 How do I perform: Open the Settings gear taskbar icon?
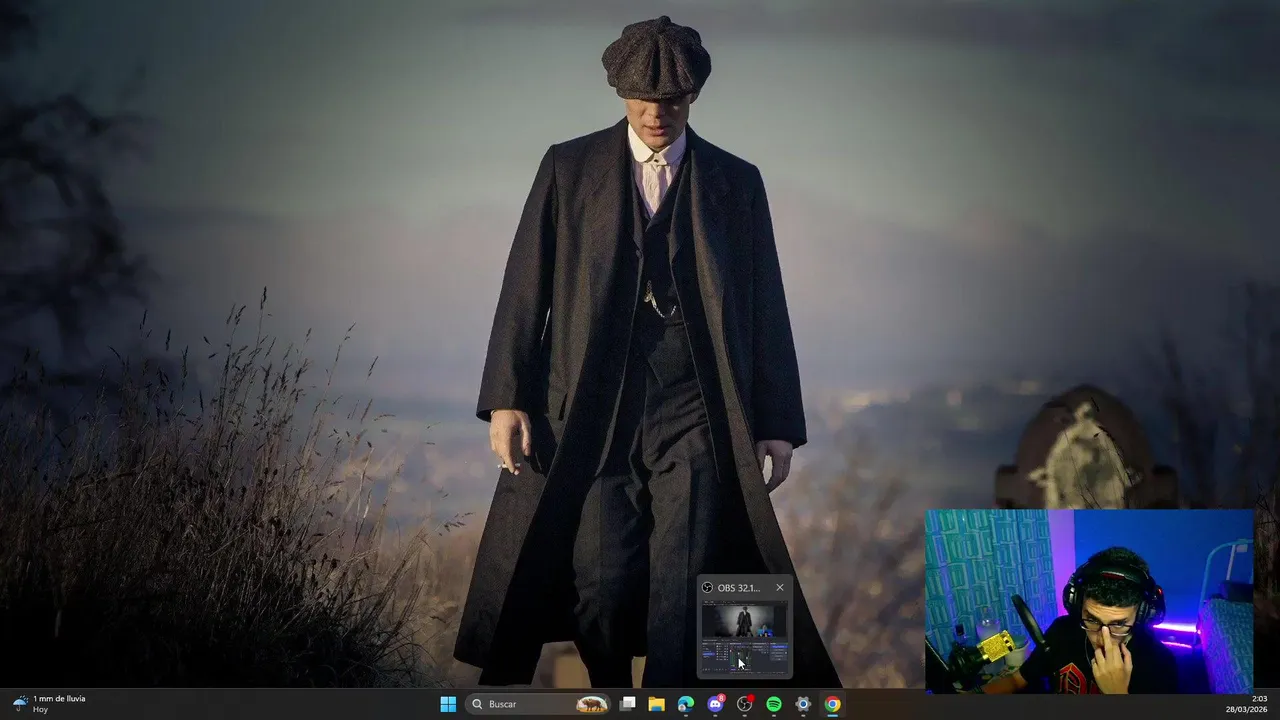click(803, 704)
